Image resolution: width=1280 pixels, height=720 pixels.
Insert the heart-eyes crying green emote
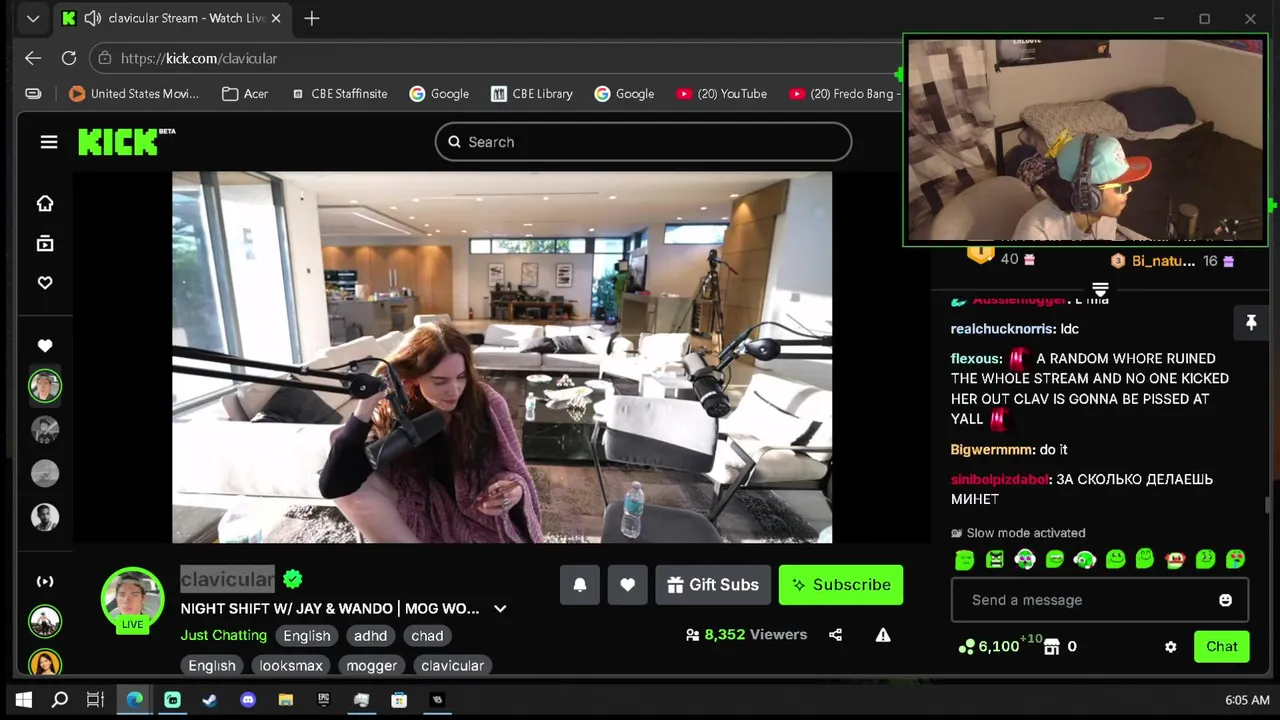1236,560
